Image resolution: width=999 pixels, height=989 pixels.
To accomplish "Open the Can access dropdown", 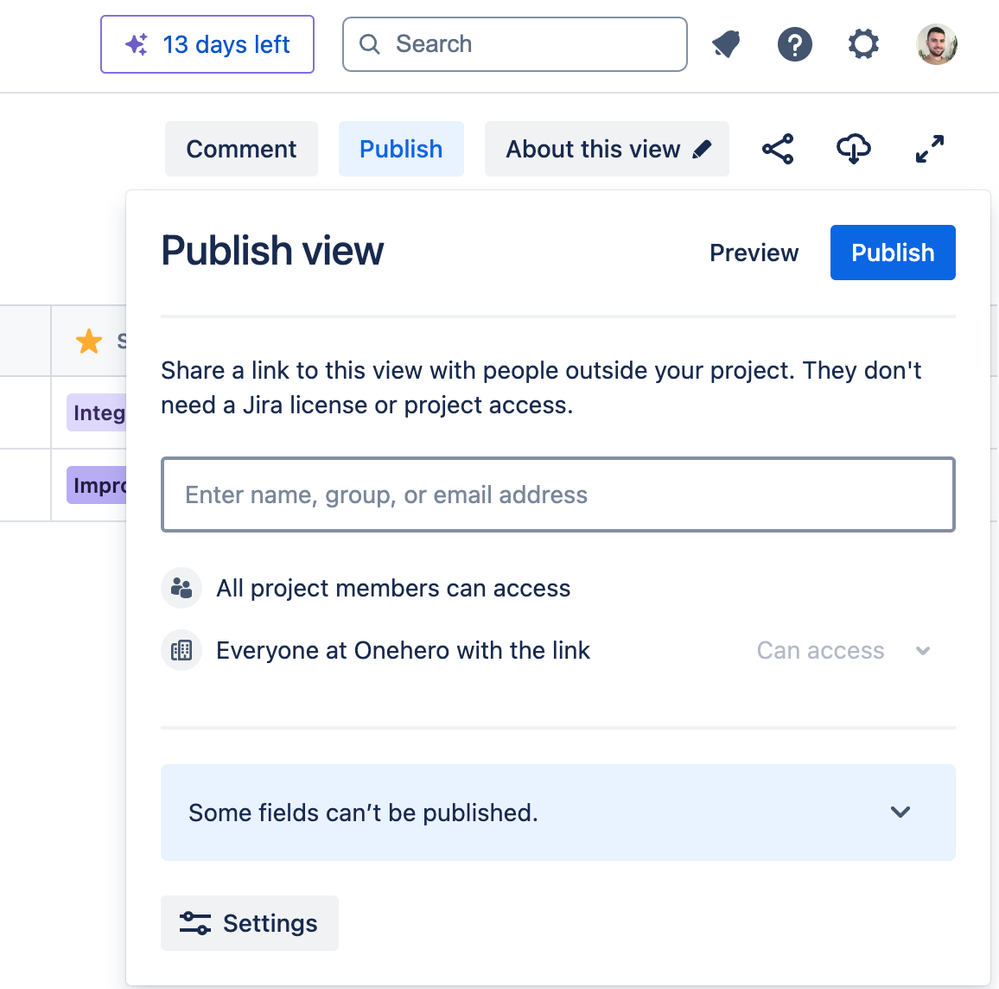I will [844, 651].
